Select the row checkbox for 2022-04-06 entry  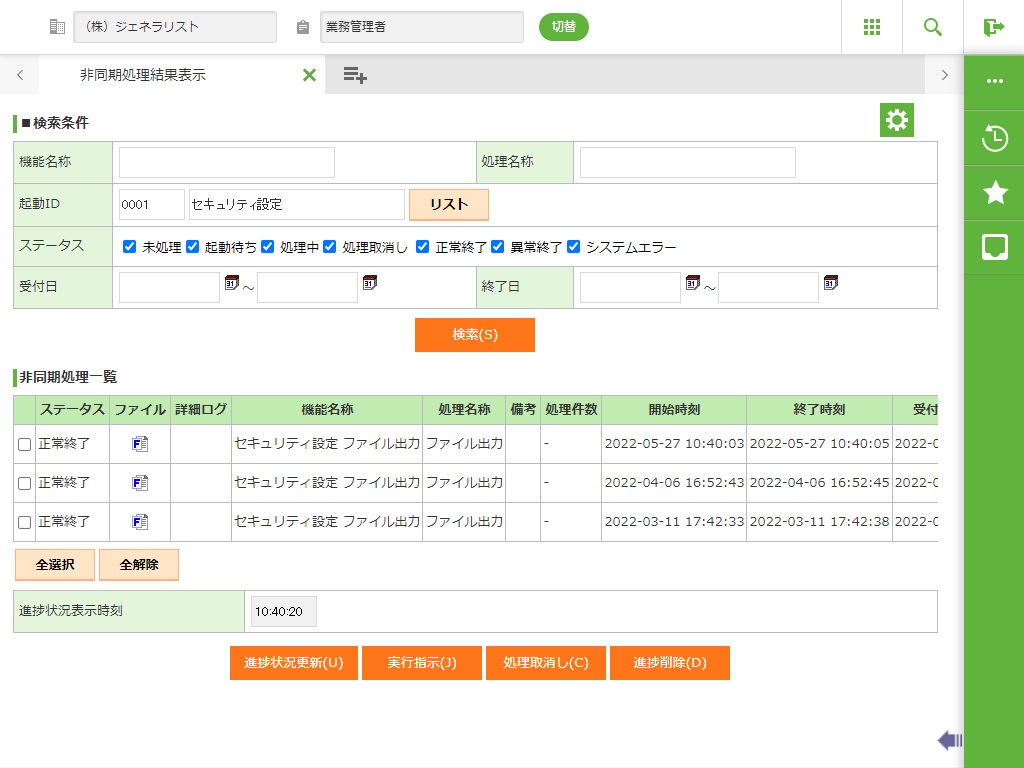(25, 483)
